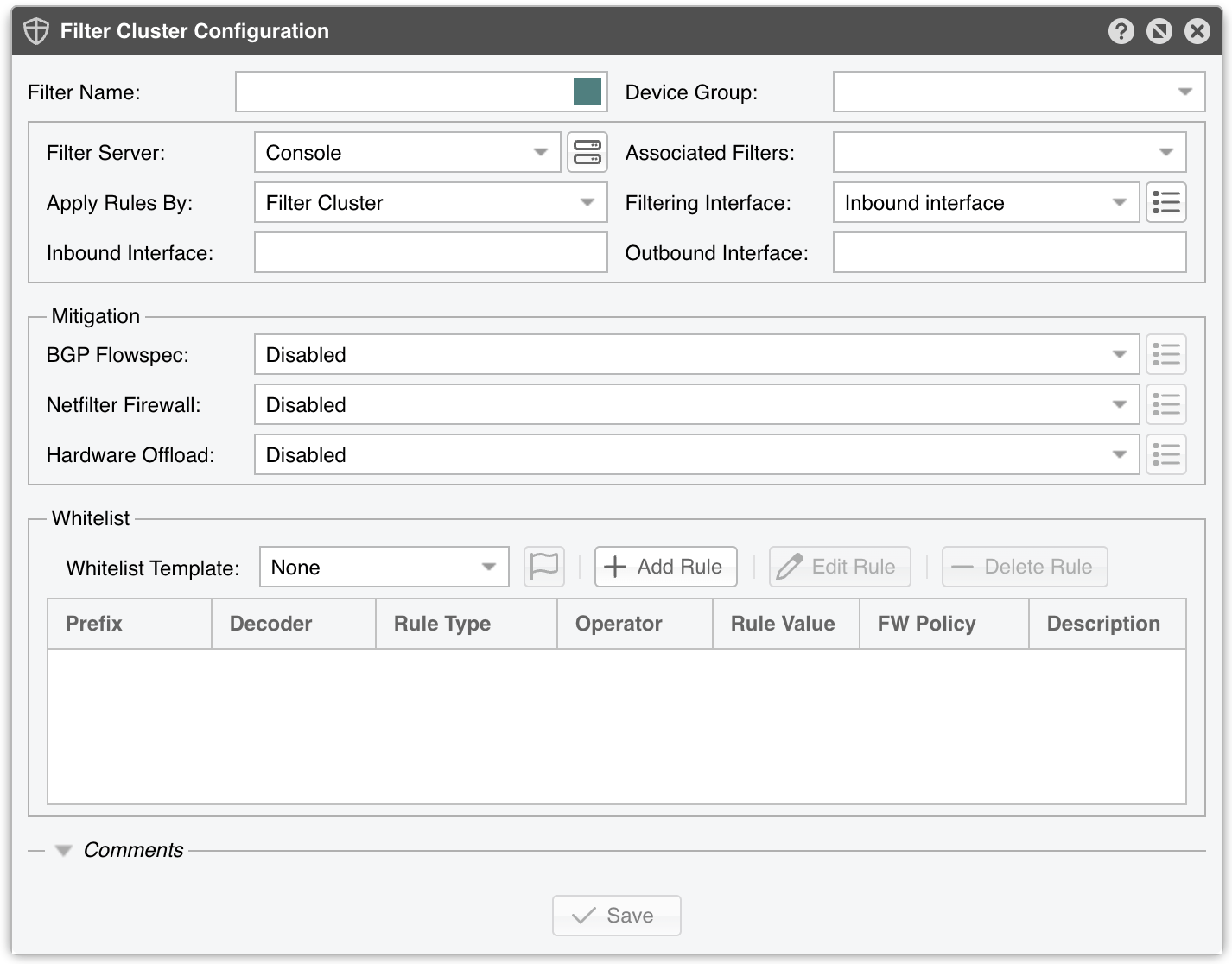Screen dimensions: 1232x964
Task: Click the help question mark icon
Action: click(1121, 31)
